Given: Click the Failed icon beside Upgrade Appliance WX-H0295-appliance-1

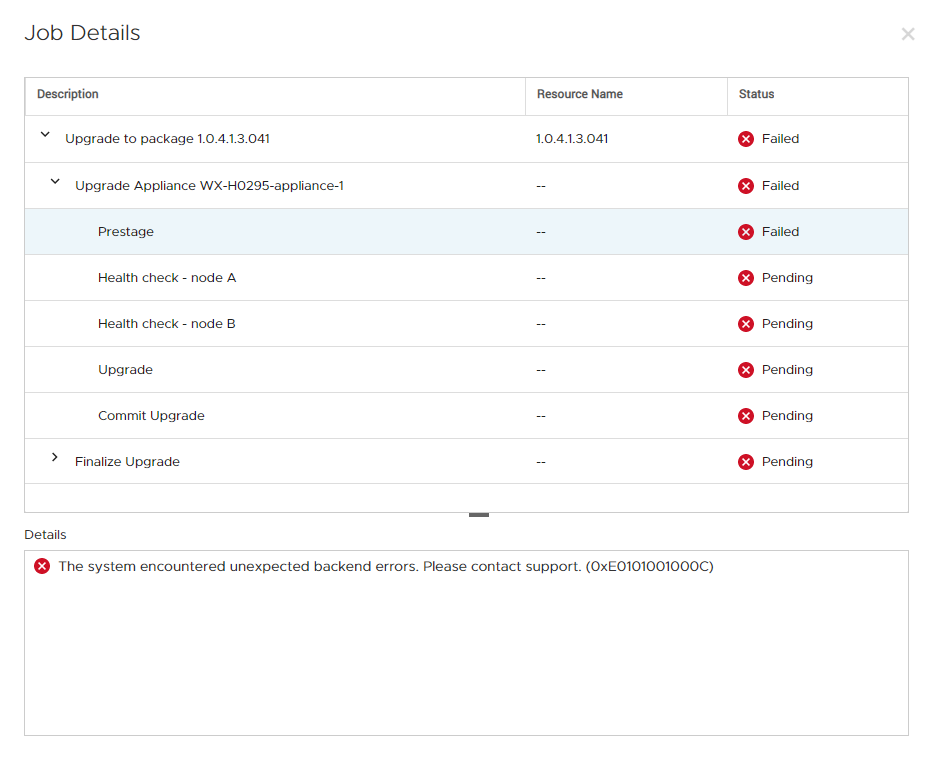Looking at the screenshot, I should click(745, 185).
